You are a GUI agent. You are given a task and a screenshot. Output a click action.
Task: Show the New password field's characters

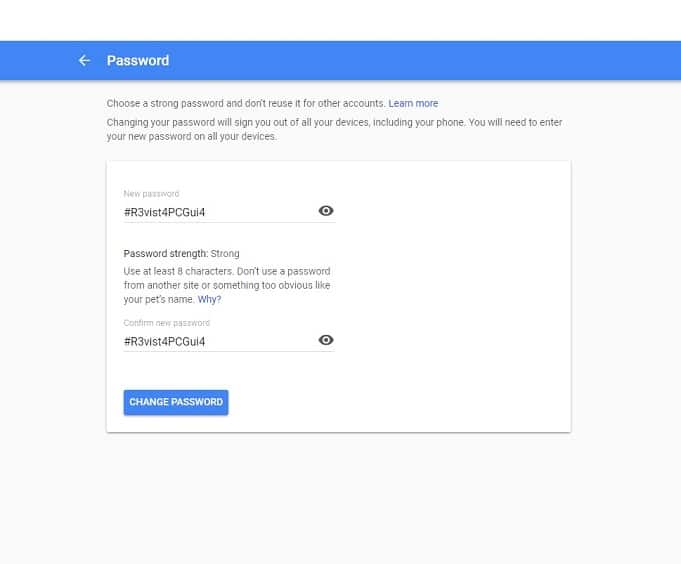(326, 211)
